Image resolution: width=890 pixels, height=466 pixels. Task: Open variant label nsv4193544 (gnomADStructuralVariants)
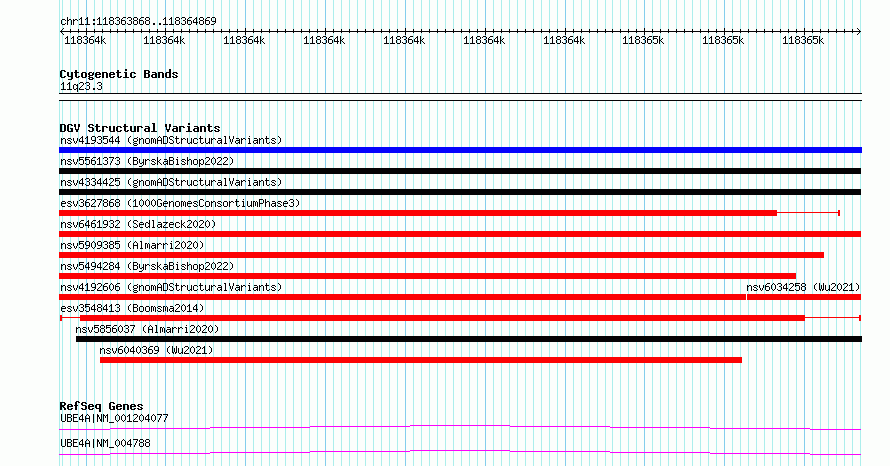(171, 140)
